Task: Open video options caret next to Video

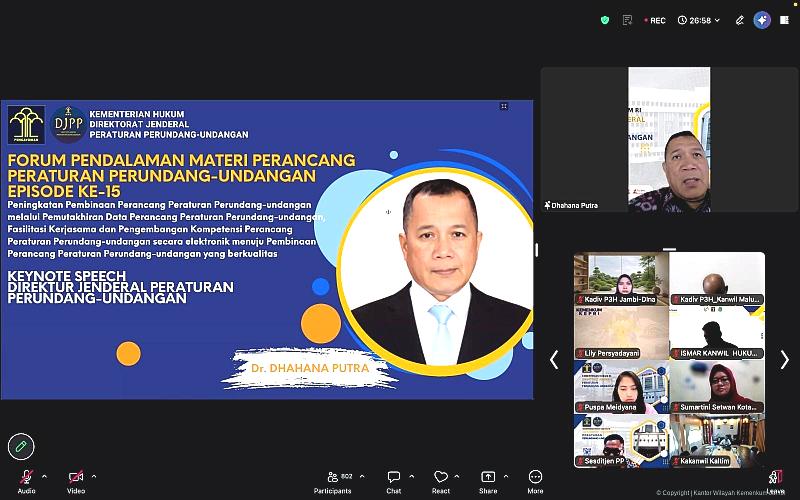Action: coord(94,477)
